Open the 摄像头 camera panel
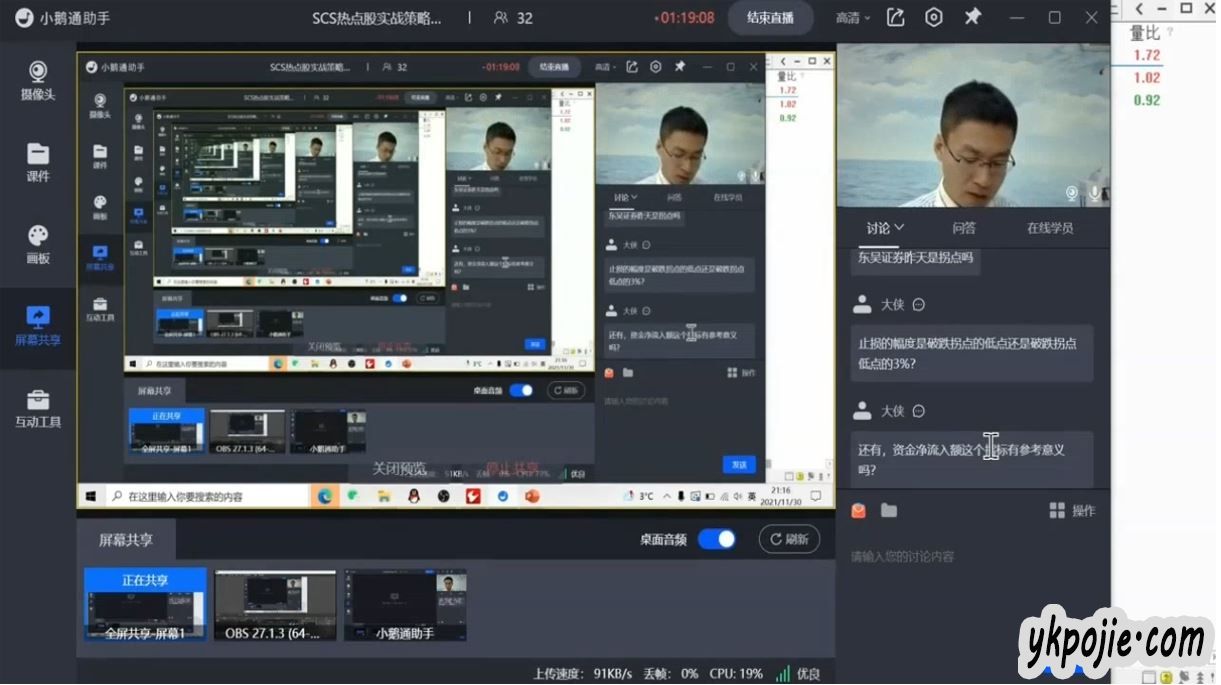Screen dimensions: 1221x685 pos(37,80)
